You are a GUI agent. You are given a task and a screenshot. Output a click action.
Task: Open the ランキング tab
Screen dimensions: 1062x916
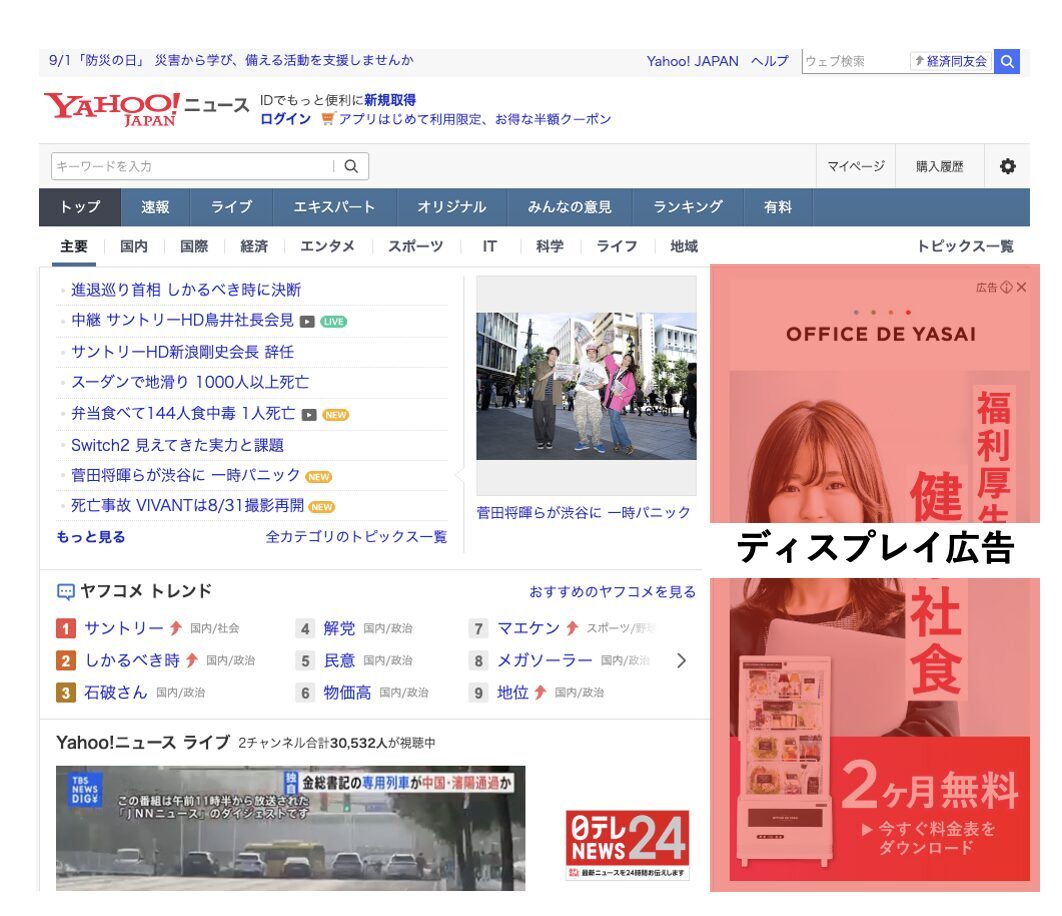point(688,207)
